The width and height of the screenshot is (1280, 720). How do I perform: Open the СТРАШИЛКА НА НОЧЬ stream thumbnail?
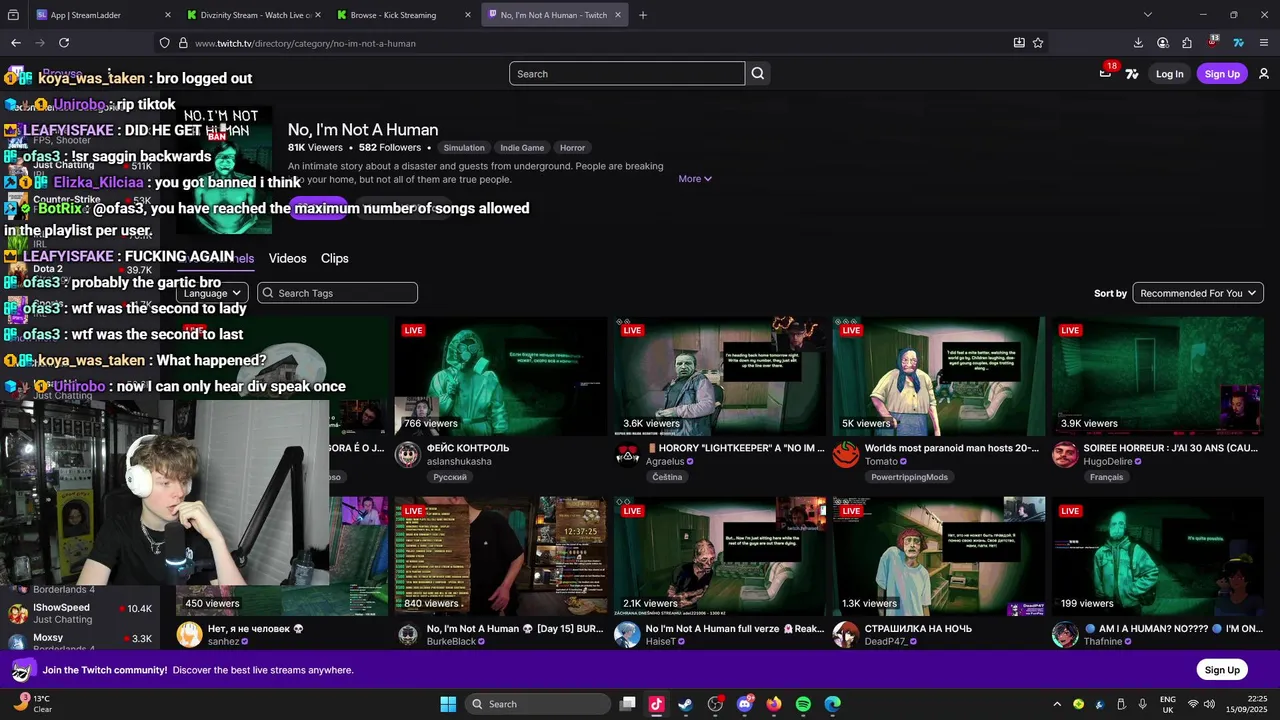939,556
